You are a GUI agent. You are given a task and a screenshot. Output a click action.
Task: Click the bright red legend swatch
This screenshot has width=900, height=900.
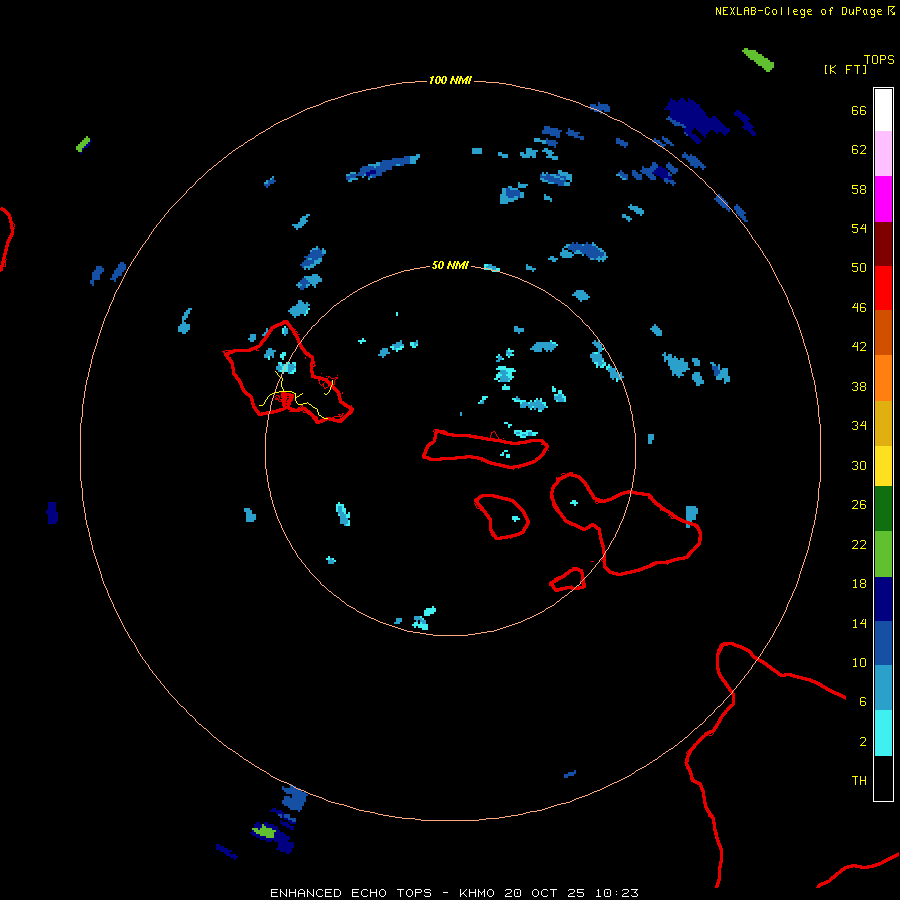click(x=883, y=288)
